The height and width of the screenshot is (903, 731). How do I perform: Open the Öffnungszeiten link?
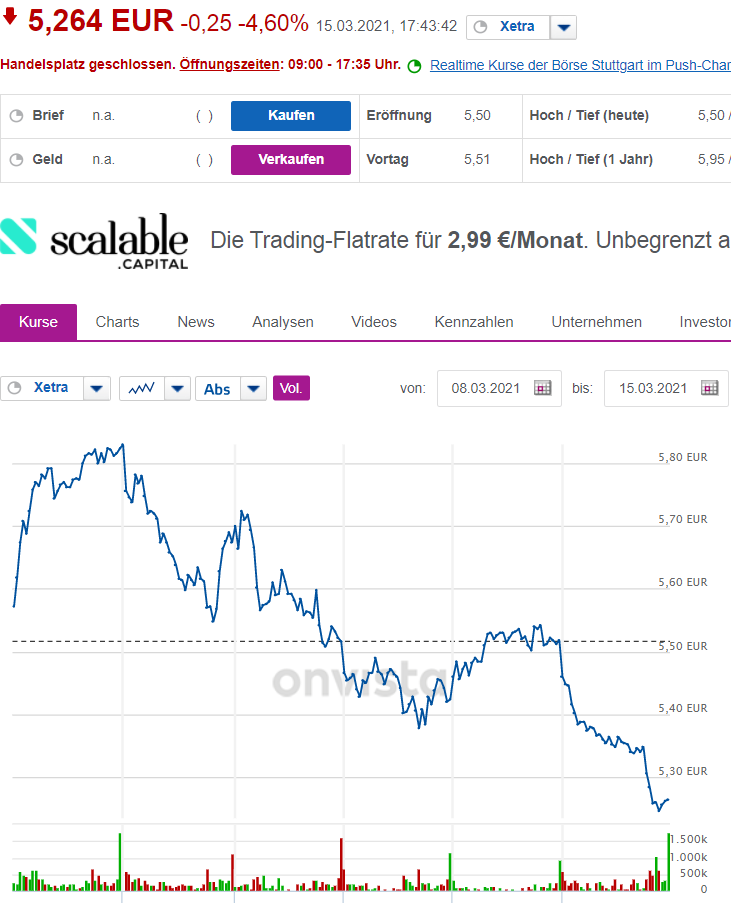click(x=229, y=65)
